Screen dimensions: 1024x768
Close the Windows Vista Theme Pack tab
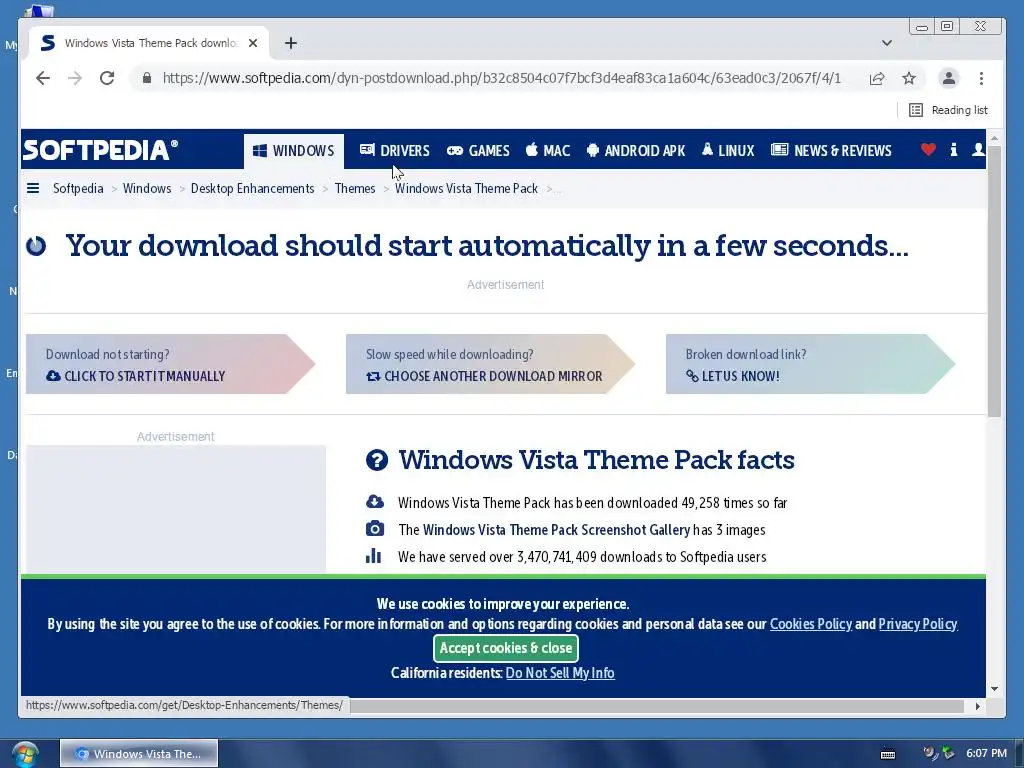253,43
